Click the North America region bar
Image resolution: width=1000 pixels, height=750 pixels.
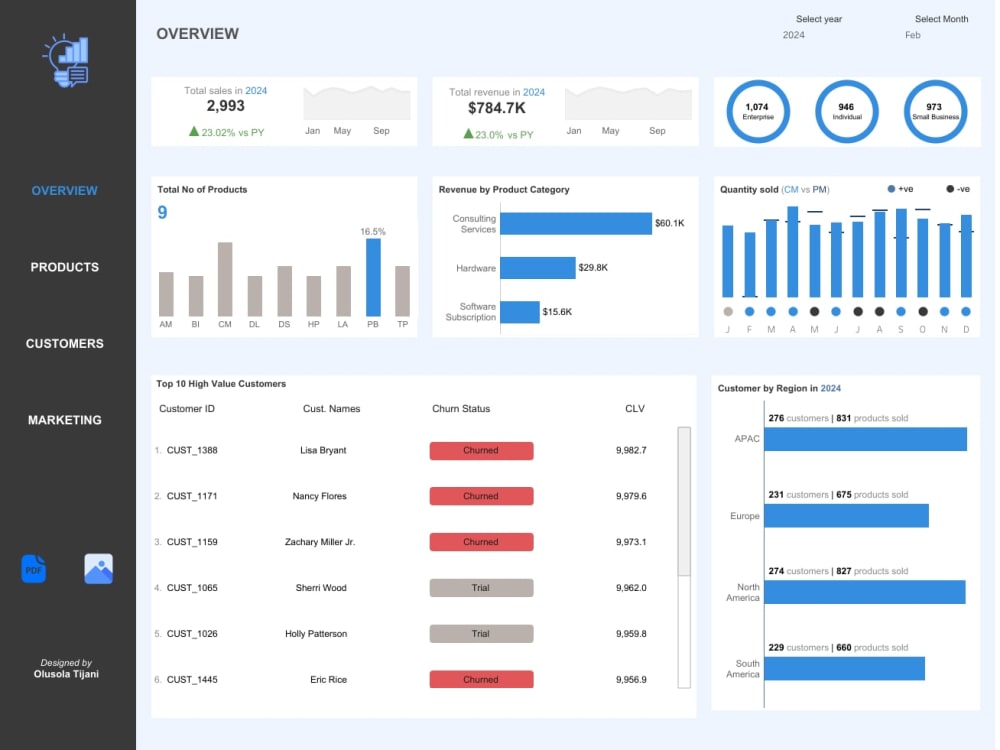[x=865, y=592]
